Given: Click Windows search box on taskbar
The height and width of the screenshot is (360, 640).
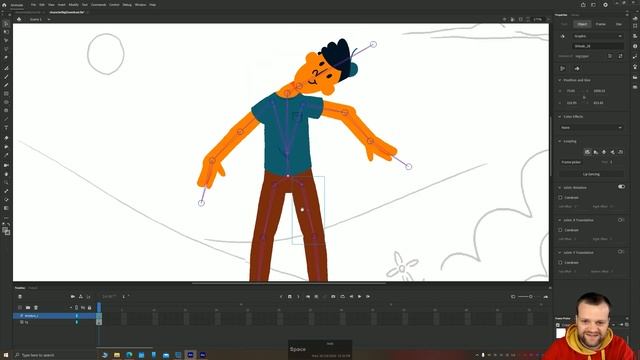Looking at the screenshot, I should pos(55,355).
